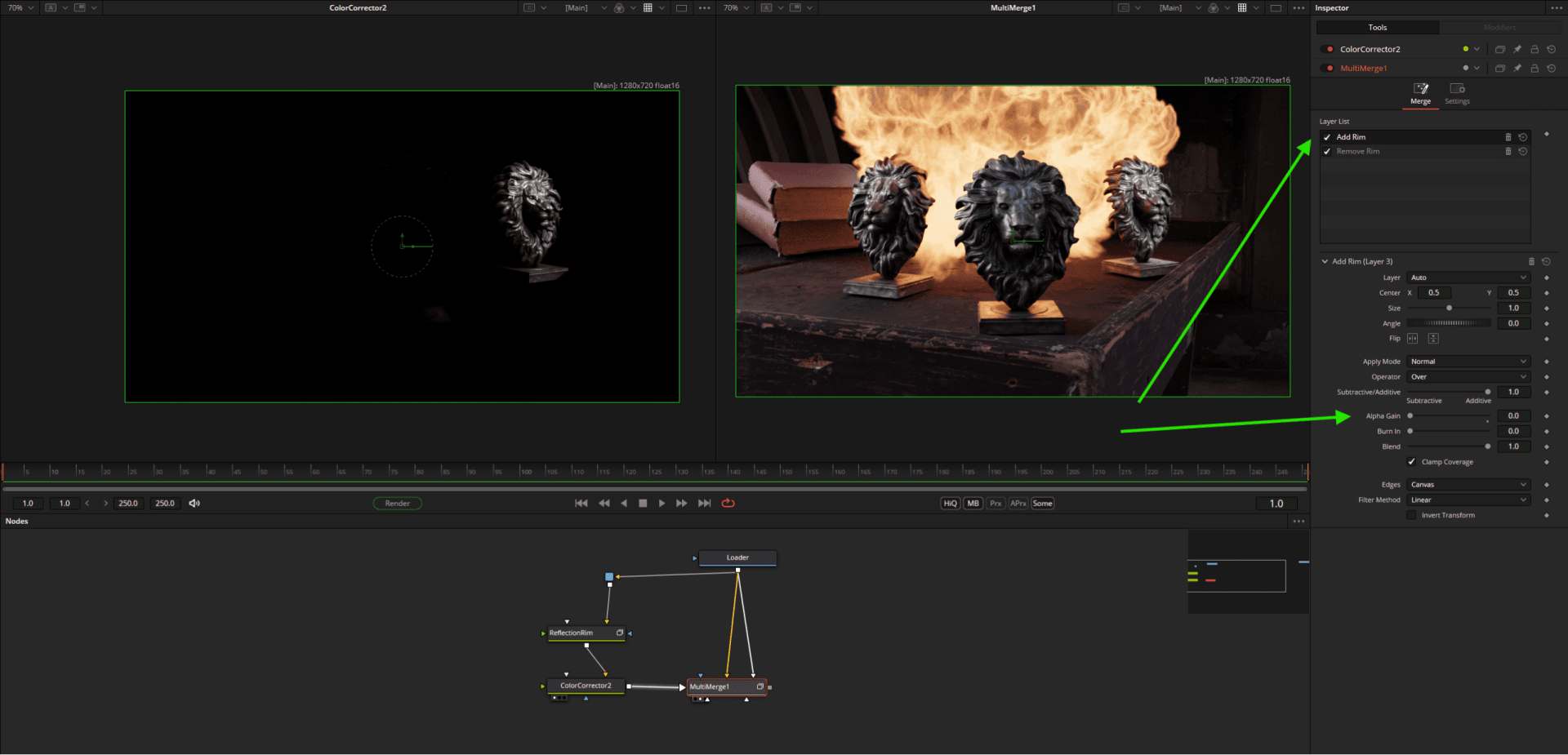Reset MultiMerge1 using its reset icon
1568x755 pixels.
(x=1552, y=69)
